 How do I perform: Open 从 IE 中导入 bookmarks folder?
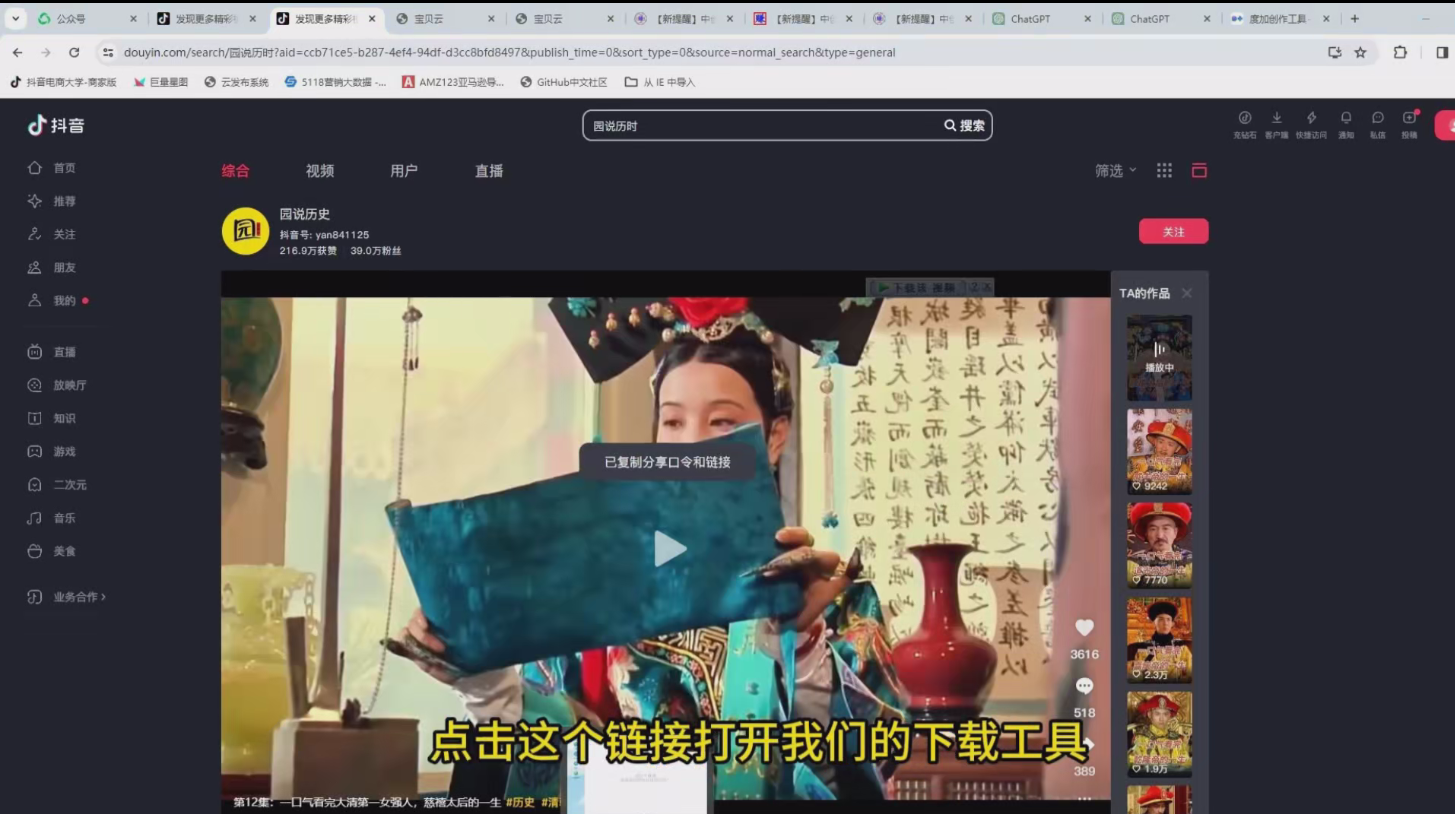pyautogui.click(x=659, y=82)
